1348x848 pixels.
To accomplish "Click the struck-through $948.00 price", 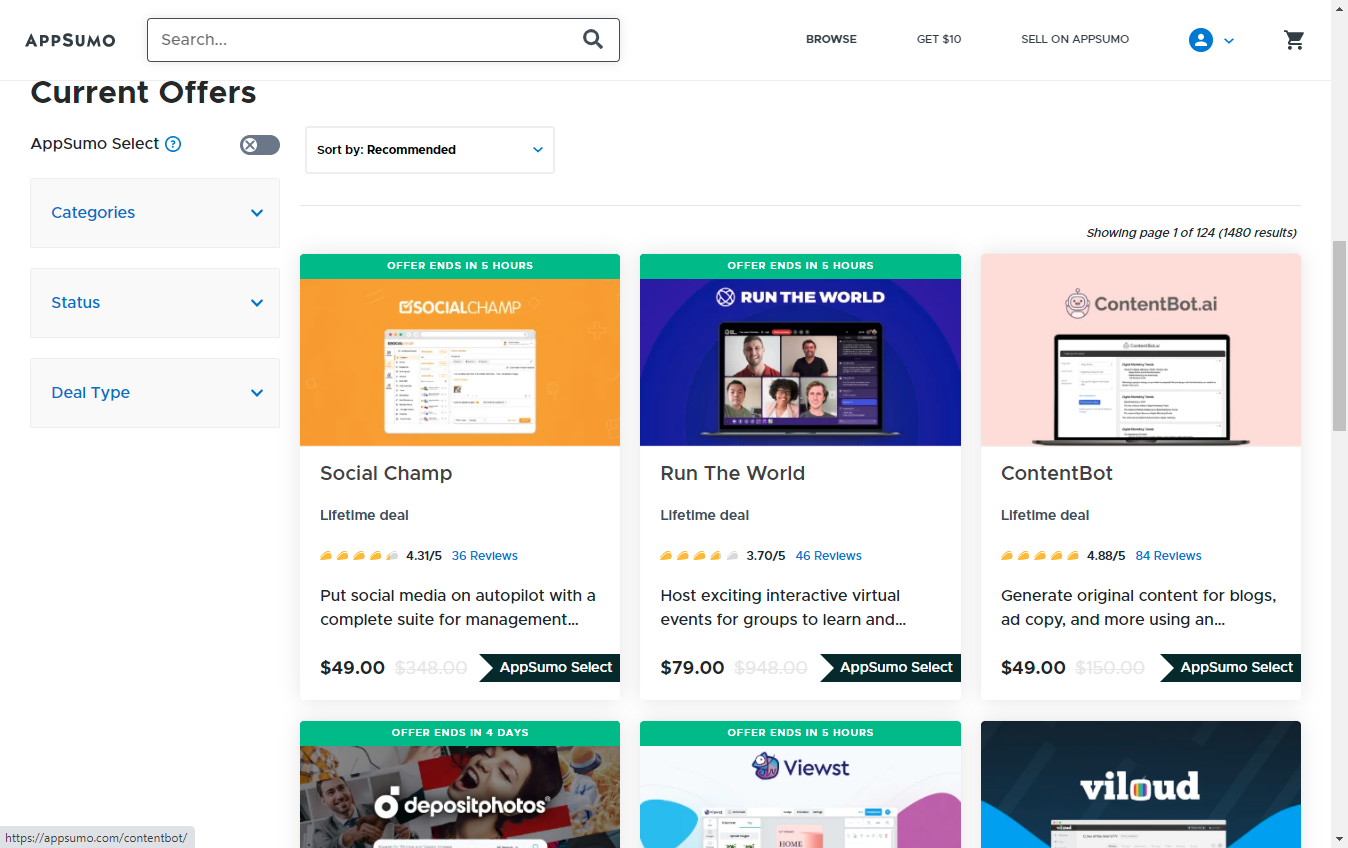I will 771,668.
